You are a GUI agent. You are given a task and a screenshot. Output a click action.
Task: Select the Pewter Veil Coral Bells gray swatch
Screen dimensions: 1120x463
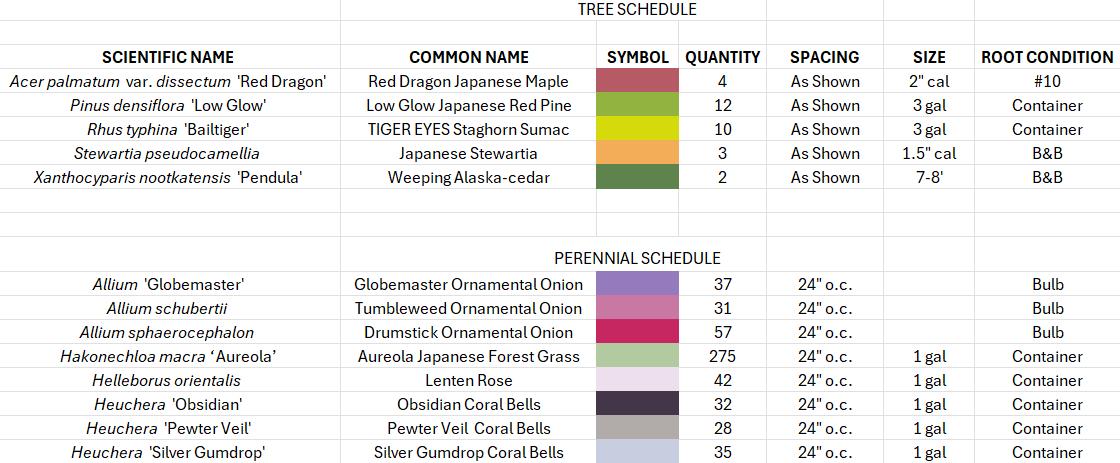click(637, 428)
